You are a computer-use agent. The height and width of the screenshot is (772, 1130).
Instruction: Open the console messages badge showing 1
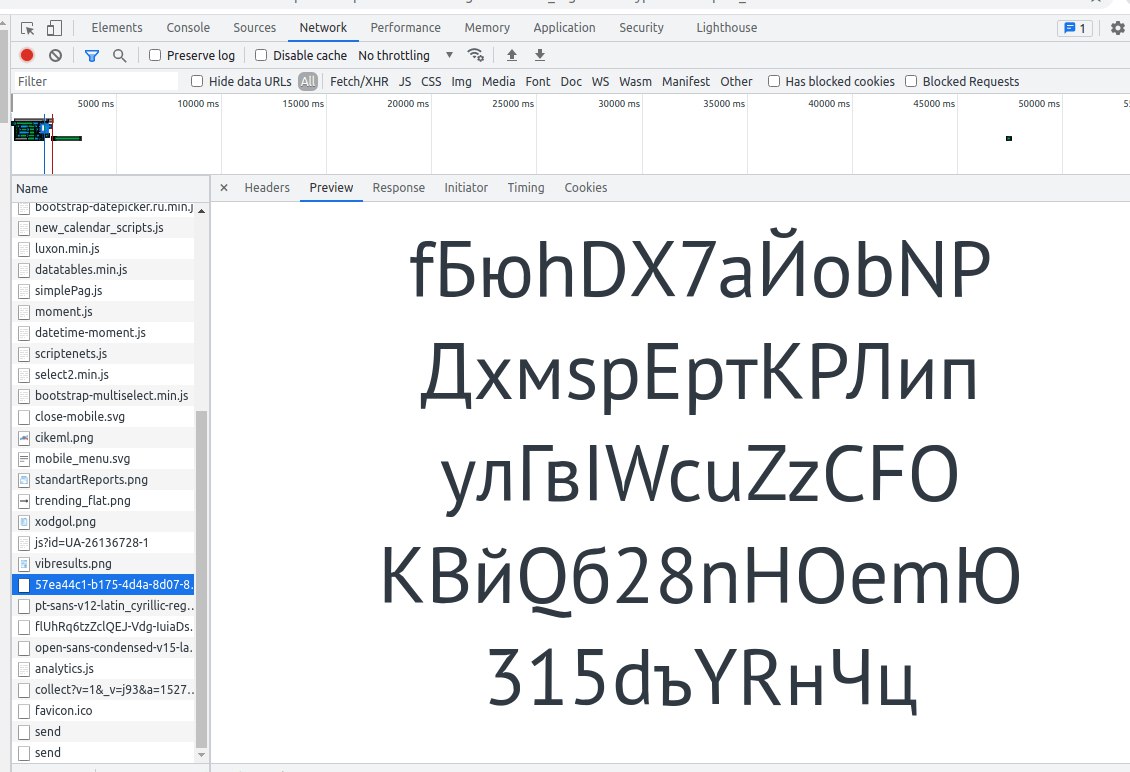coord(1075,28)
